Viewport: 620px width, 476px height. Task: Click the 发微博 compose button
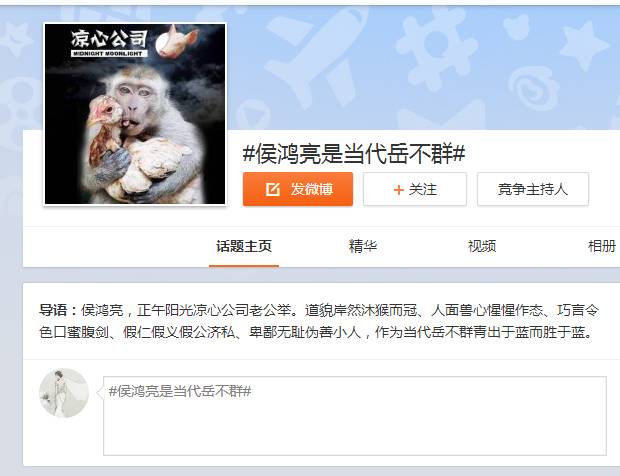coord(298,189)
